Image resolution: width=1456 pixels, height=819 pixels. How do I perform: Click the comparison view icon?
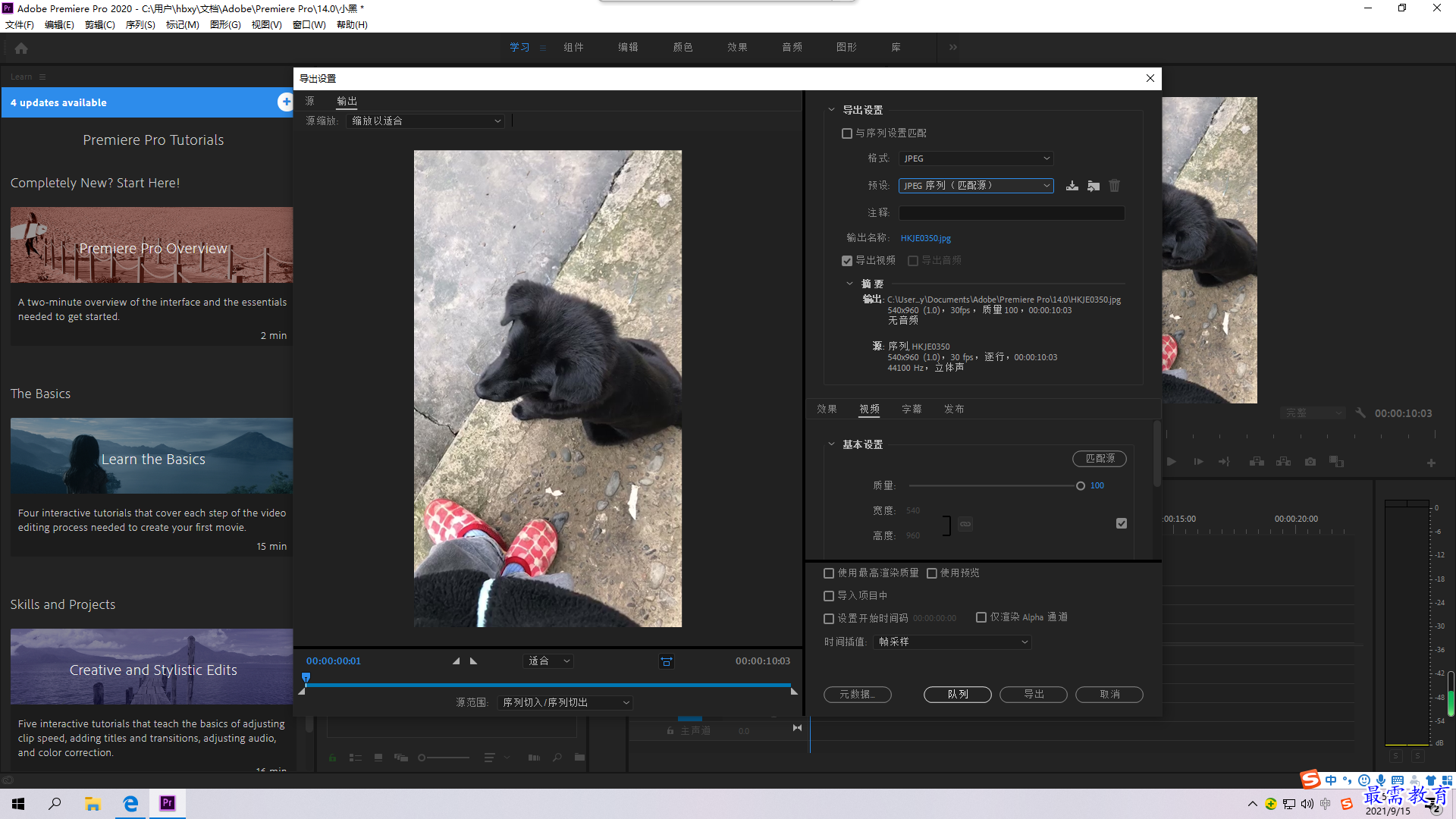coord(1336,462)
